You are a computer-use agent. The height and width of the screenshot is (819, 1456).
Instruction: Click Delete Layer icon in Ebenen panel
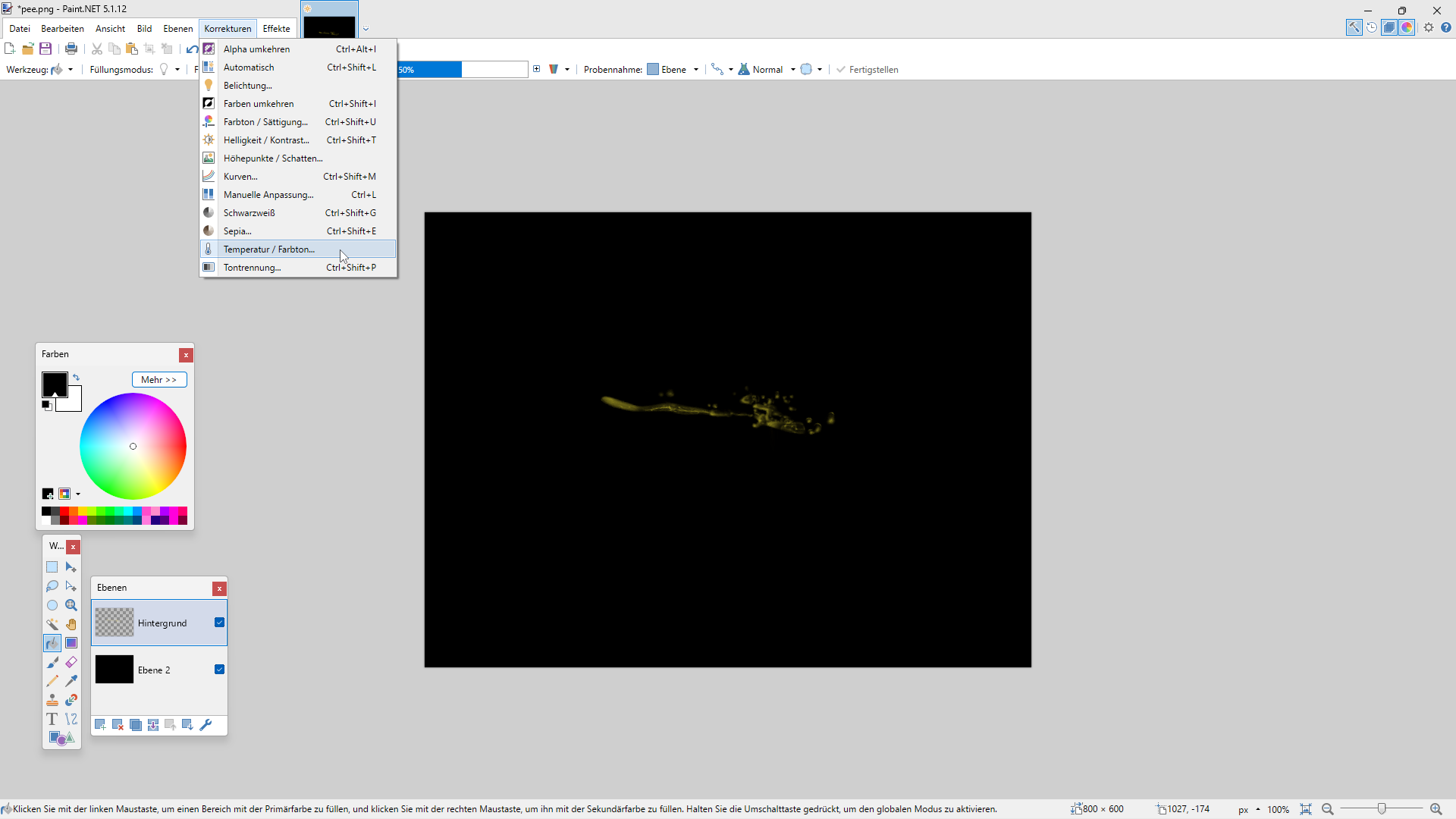(118, 725)
